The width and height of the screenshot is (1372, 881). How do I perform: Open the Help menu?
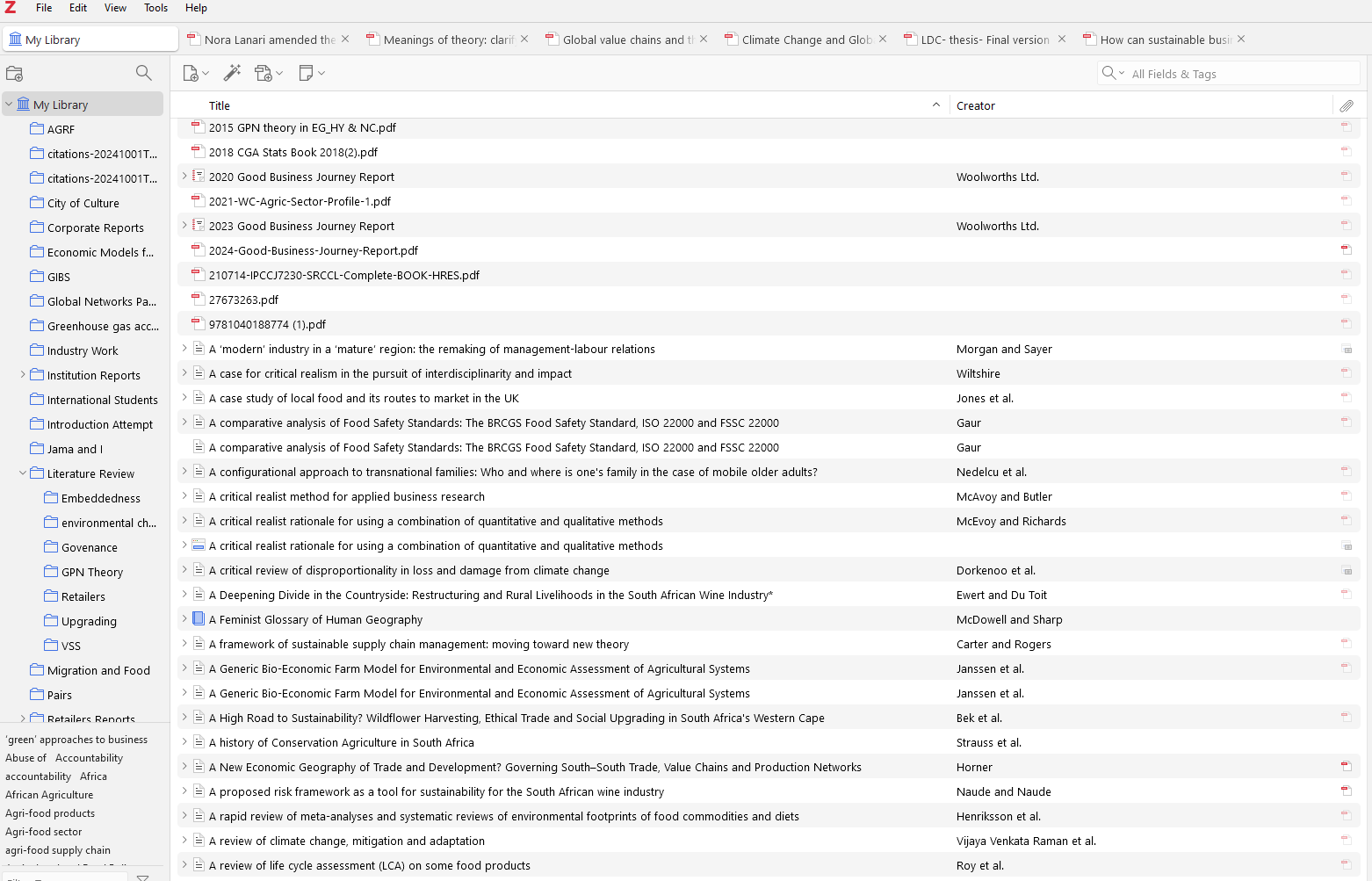196,8
